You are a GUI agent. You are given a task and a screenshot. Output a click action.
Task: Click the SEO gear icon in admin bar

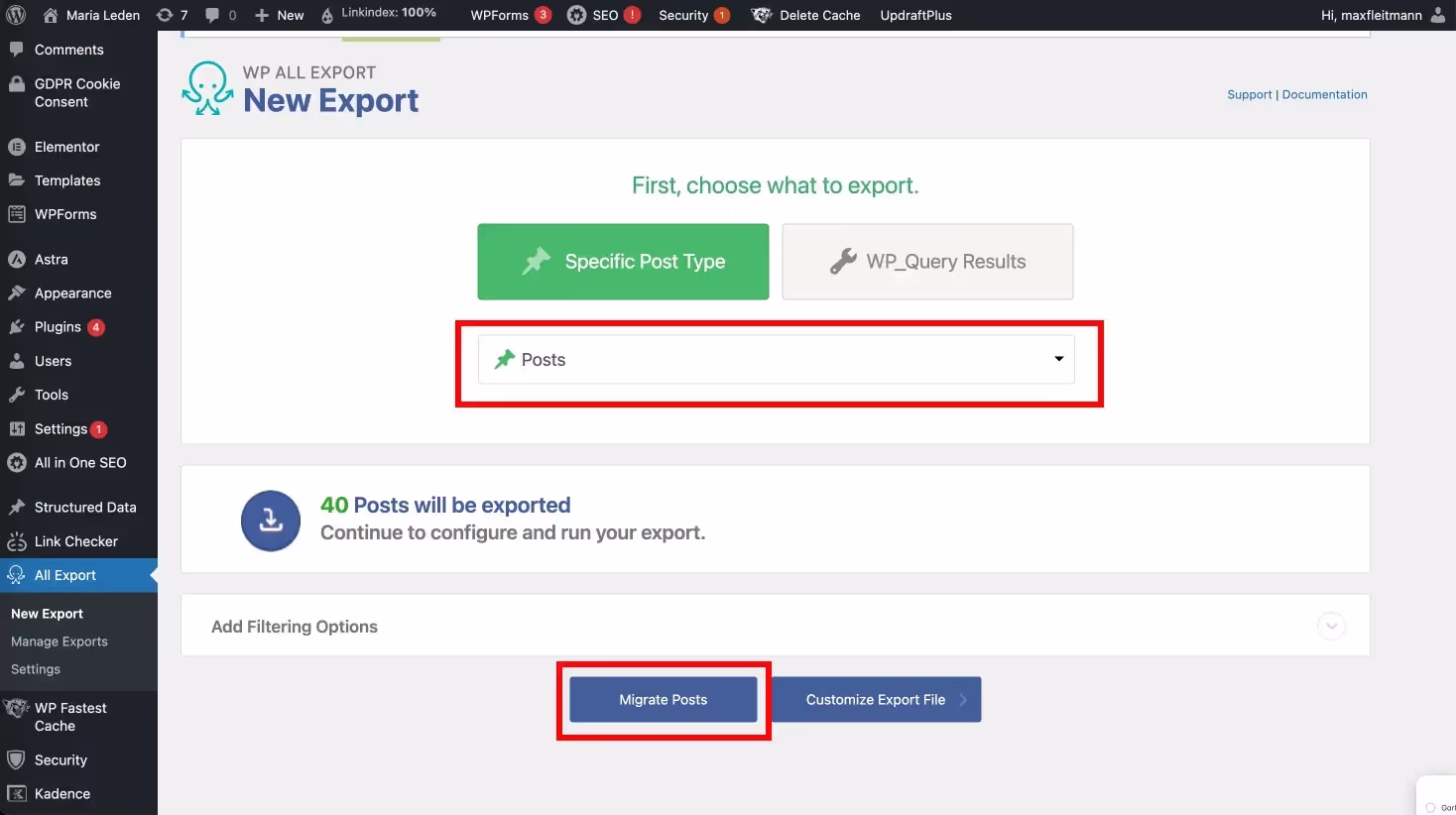[x=576, y=15]
